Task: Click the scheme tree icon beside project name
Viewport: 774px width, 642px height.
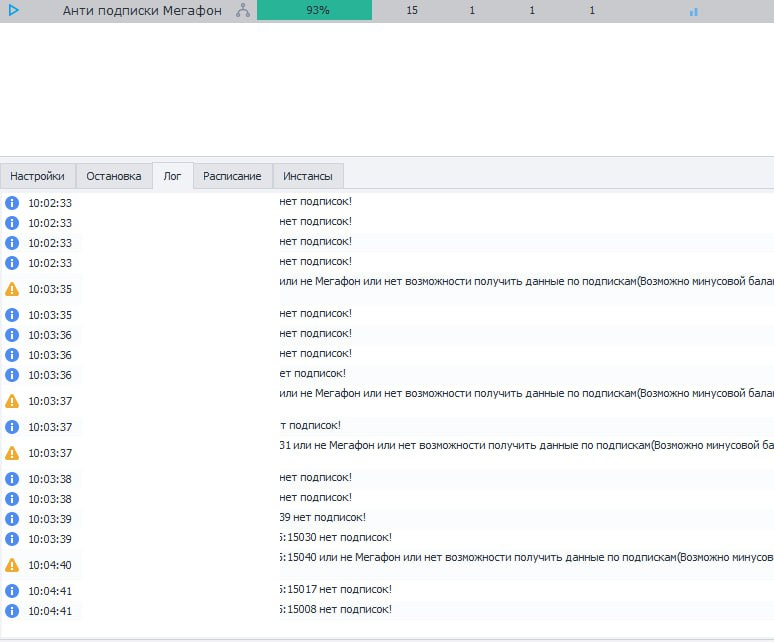Action: [243, 11]
